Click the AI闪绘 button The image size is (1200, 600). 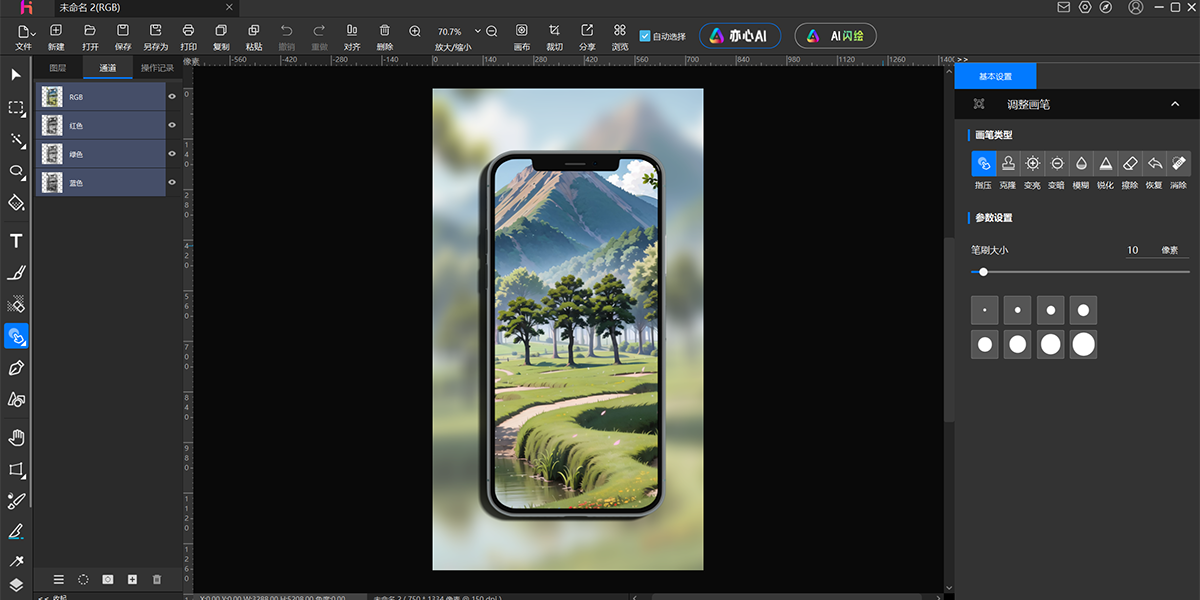(x=836, y=36)
